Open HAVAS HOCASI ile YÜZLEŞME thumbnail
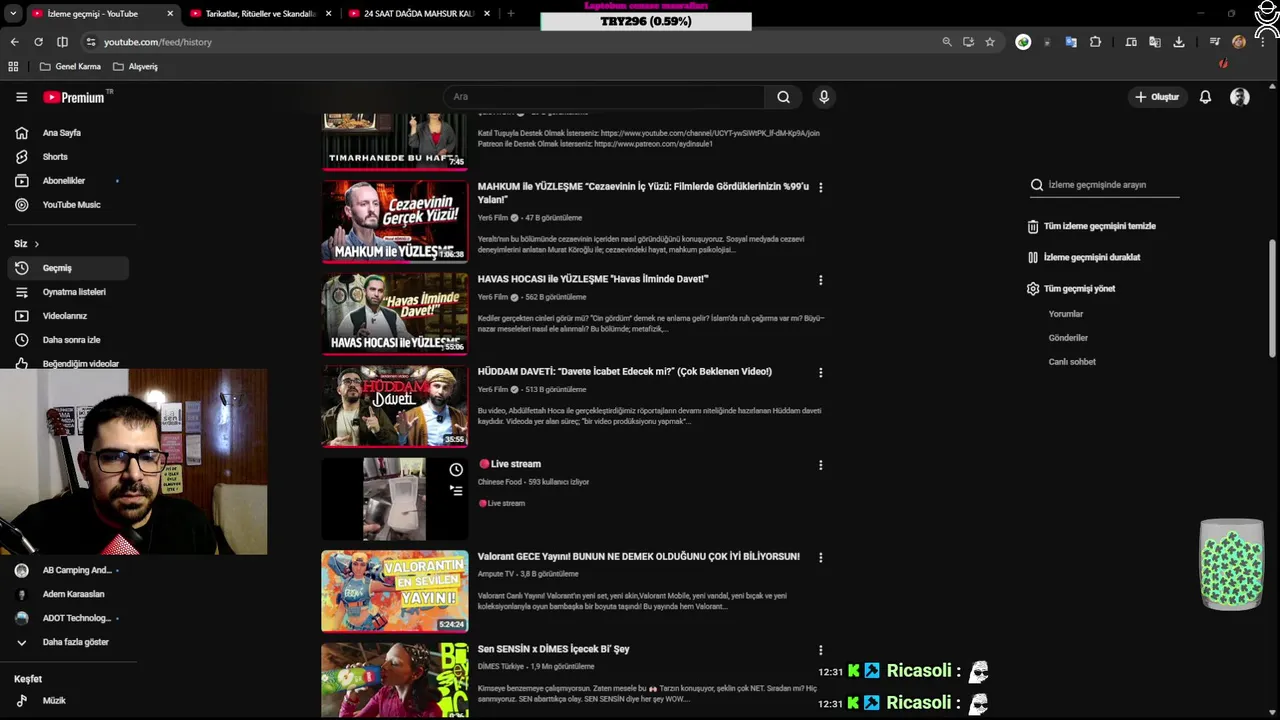Image resolution: width=1280 pixels, height=720 pixels. point(394,313)
